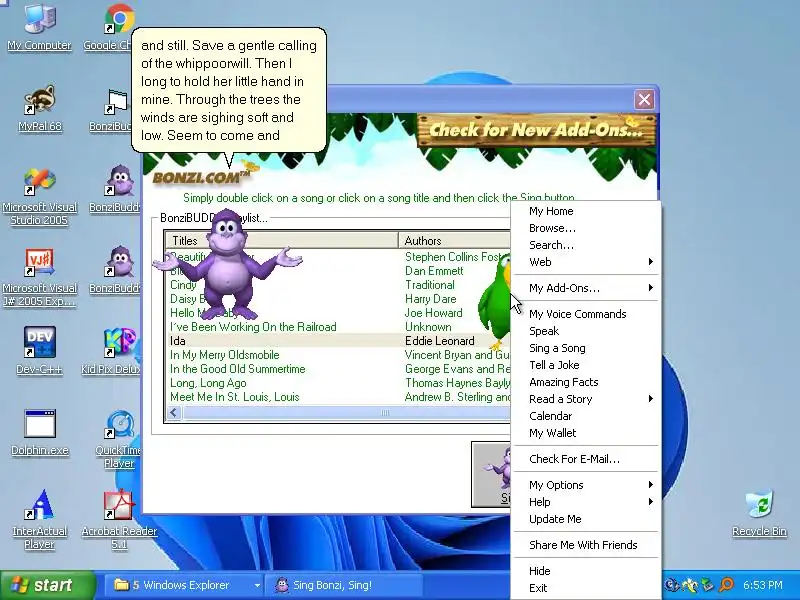
Task: Select BonziBuddy shortcut beside Visual J# 2005
Action: pyautogui.click(x=119, y=263)
